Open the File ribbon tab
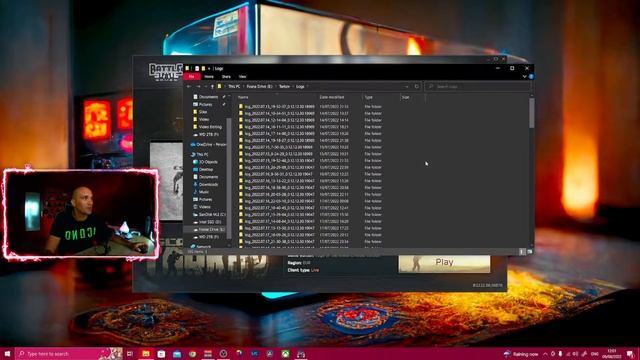 pyautogui.click(x=191, y=77)
